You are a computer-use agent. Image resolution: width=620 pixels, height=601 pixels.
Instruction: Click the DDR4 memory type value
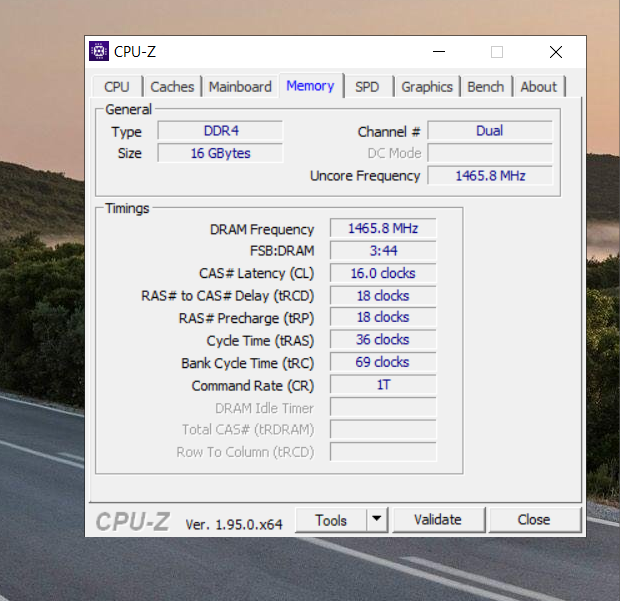[x=221, y=131]
